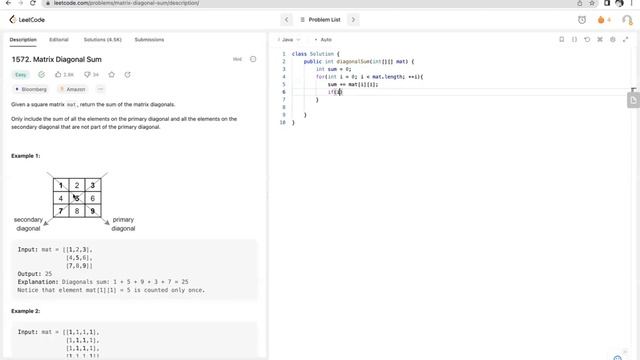Open the Submissions tab

[149, 40]
